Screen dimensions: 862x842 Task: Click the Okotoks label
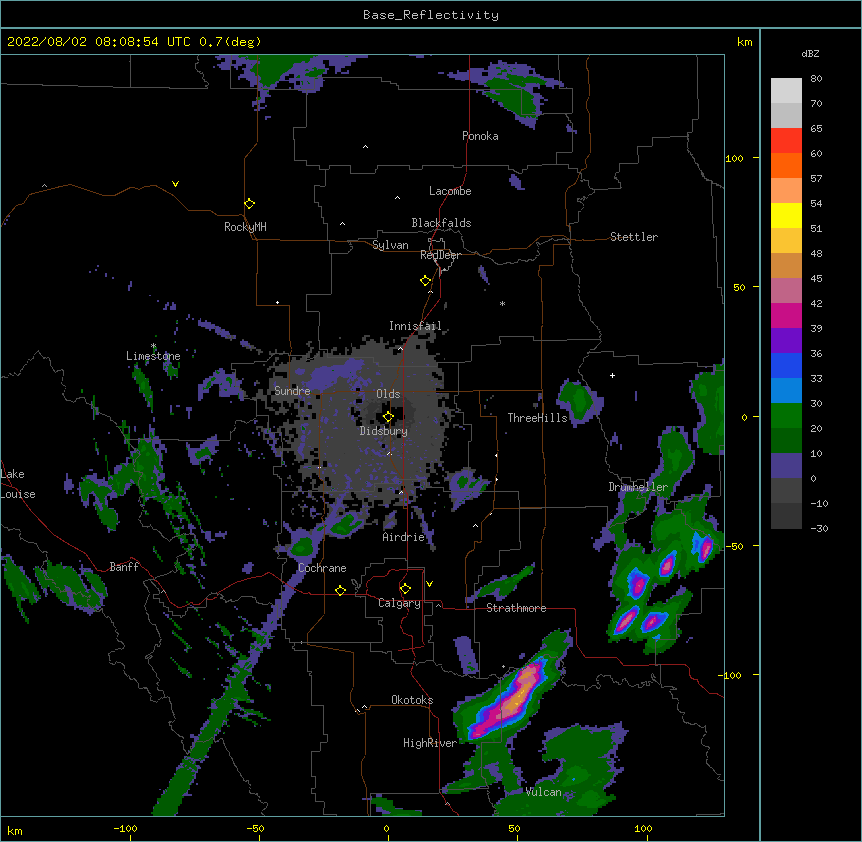coord(412,700)
